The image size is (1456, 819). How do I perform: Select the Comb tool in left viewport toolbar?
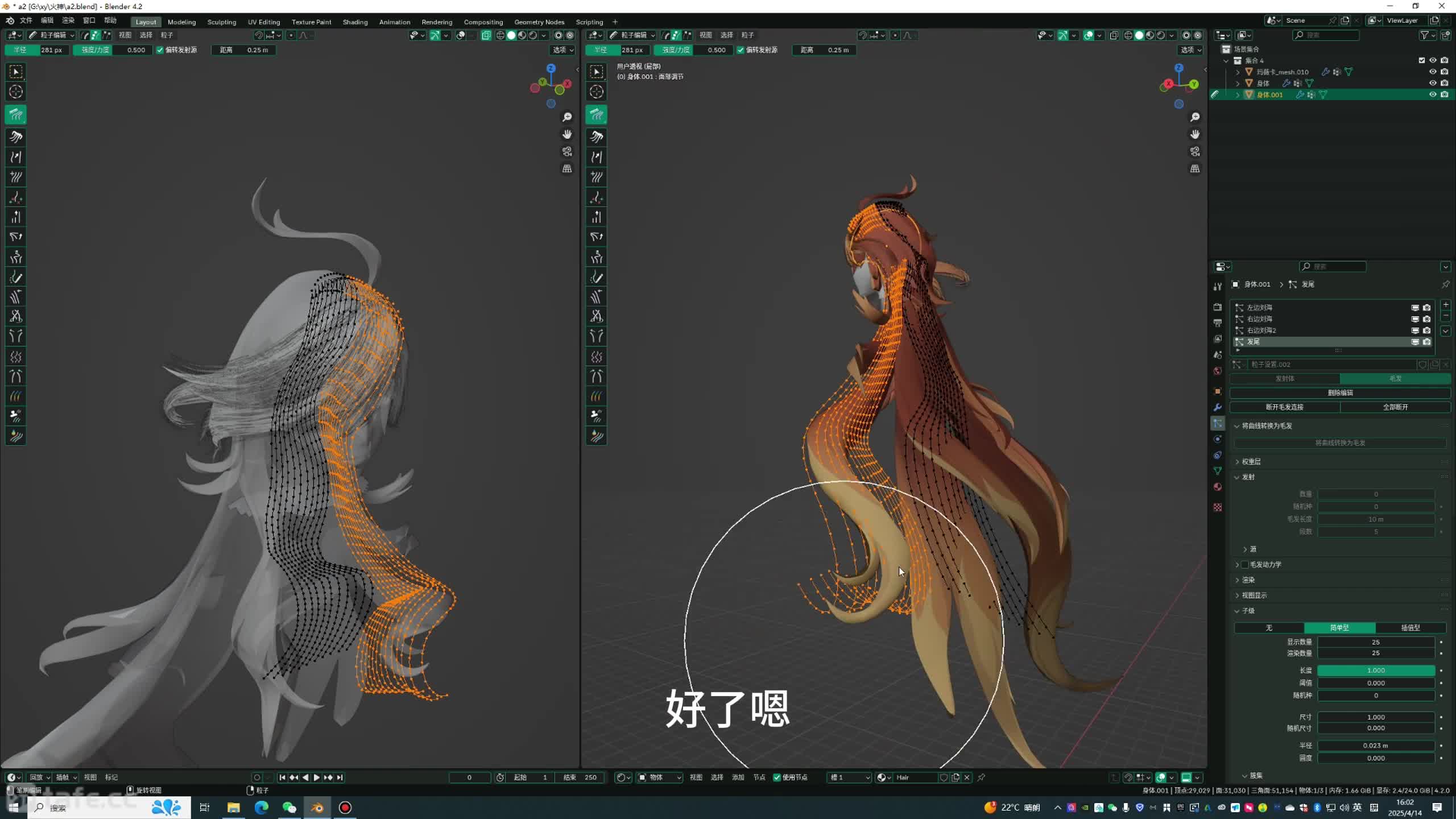pyautogui.click(x=16, y=115)
